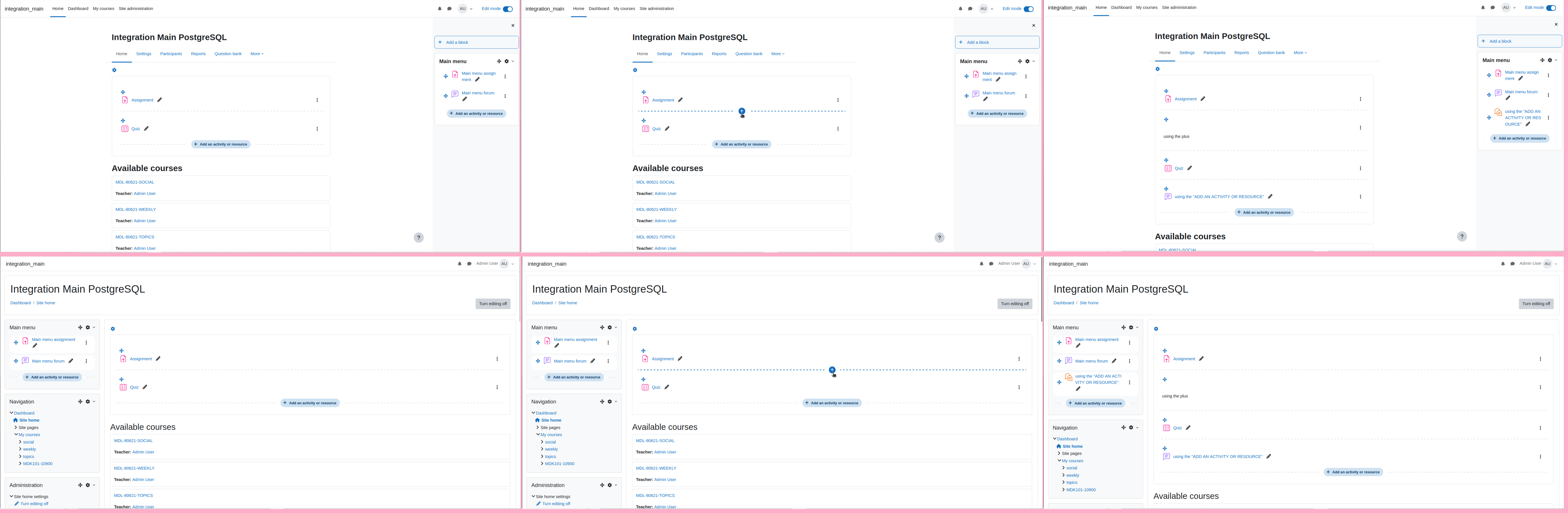This screenshot has height=513, width=1568.
Task: Open messaging chat icon in bottom-right panel
Action: click(1513, 264)
